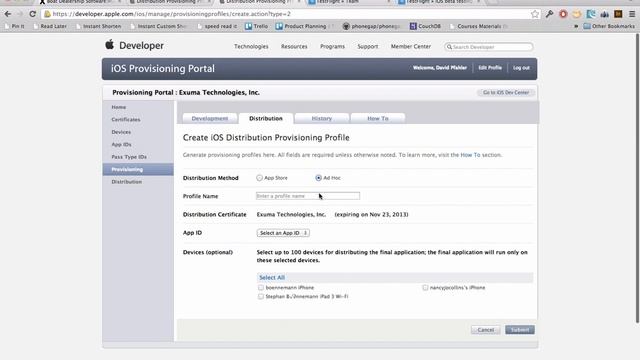640x360 pixels.
Task: Switch to the History tab
Action: pyautogui.click(x=322, y=118)
